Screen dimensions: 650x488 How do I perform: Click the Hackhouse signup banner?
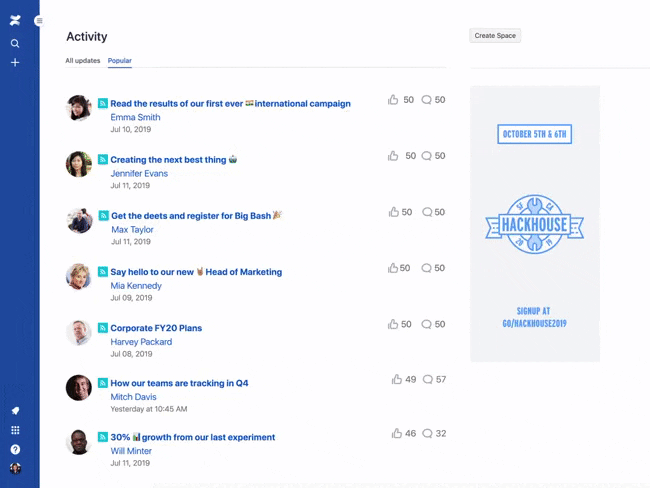click(534, 223)
